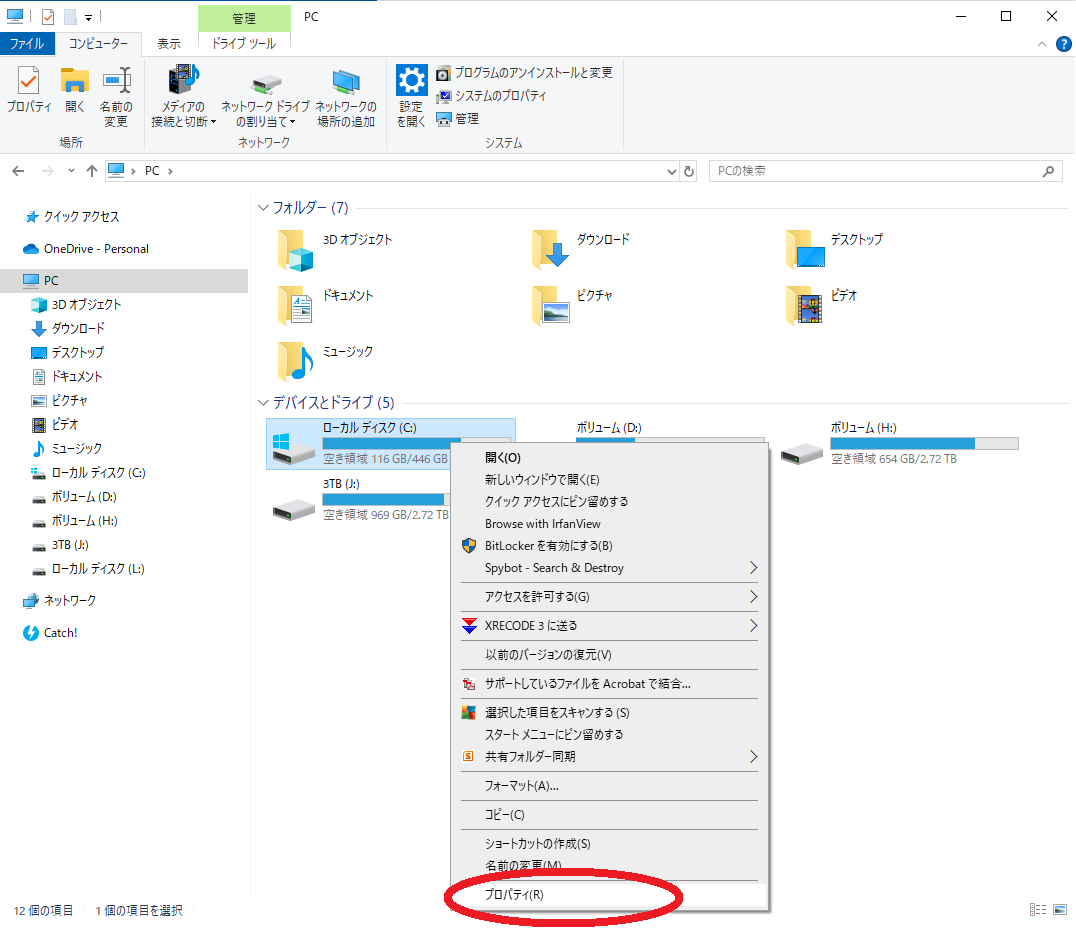This screenshot has width=1076, height=934.
Task: Click メディアの接続と切断 ribbon icon
Action: tap(183, 84)
